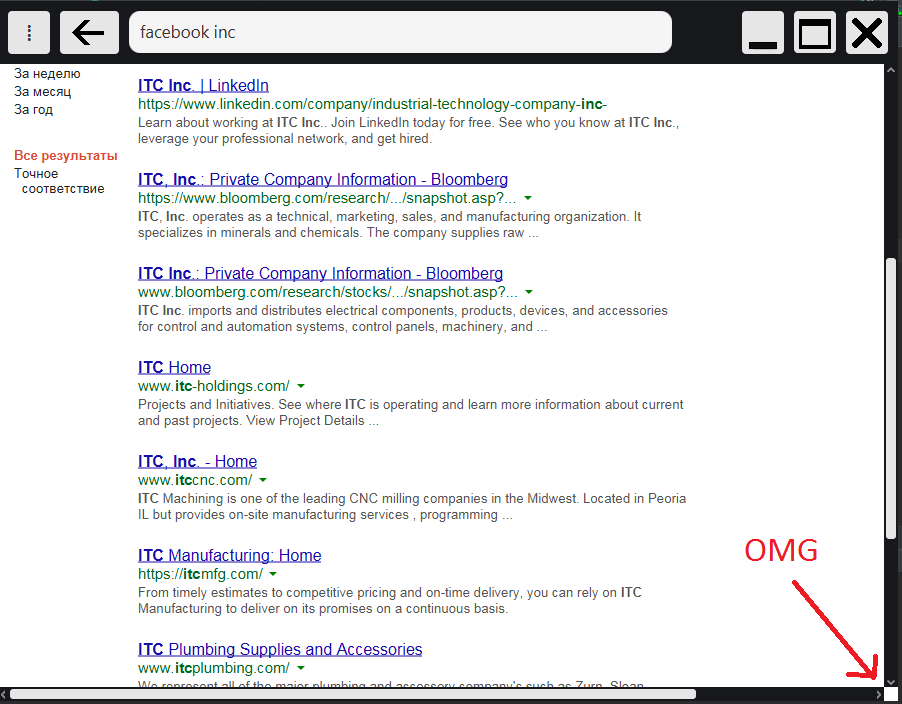Focus the search field containing 'facebook inc'
Image resolution: width=902 pixels, height=704 pixels.
pyautogui.click(x=400, y=32)
